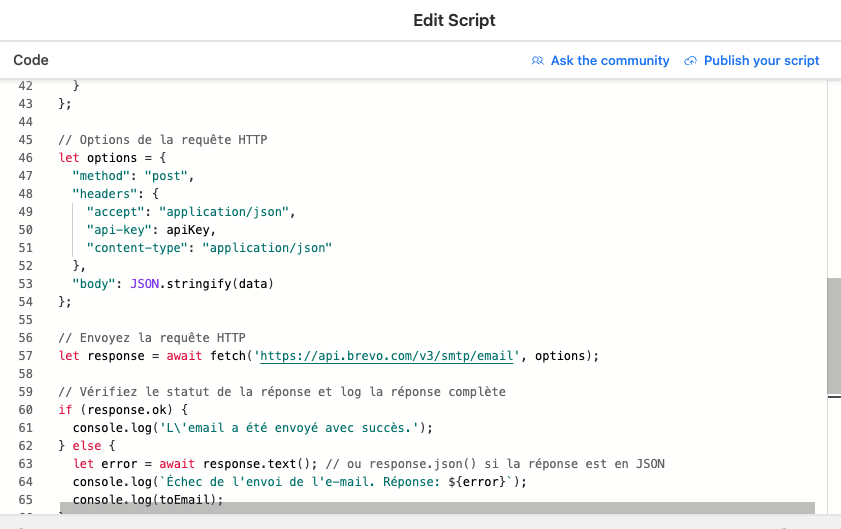The height and width of the screenshot is (529, 841).
Task: Click 'if (response.ok) {' line
Action: (x=123, y=410)
